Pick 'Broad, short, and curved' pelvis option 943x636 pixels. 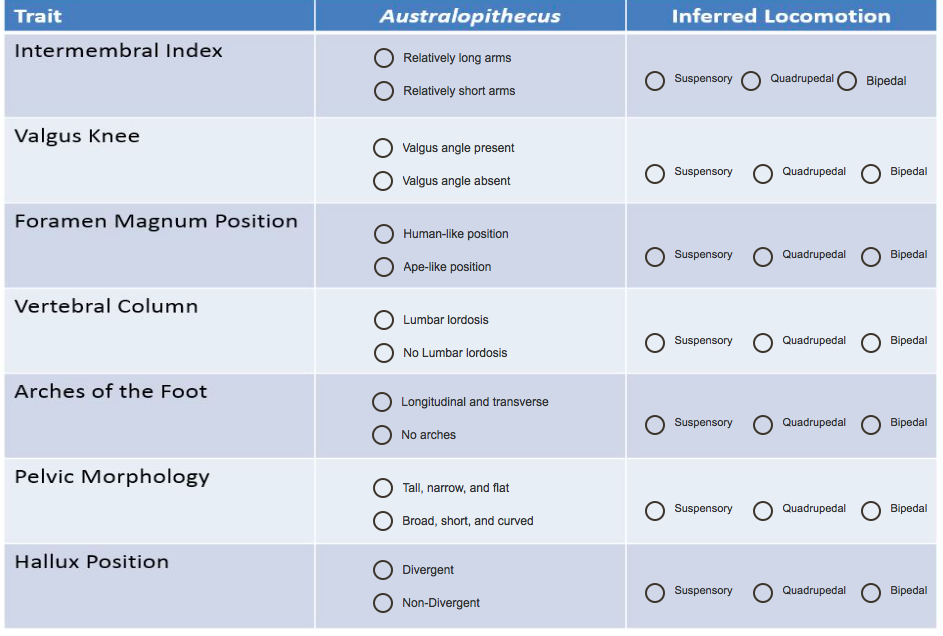[x=383, y=521]
